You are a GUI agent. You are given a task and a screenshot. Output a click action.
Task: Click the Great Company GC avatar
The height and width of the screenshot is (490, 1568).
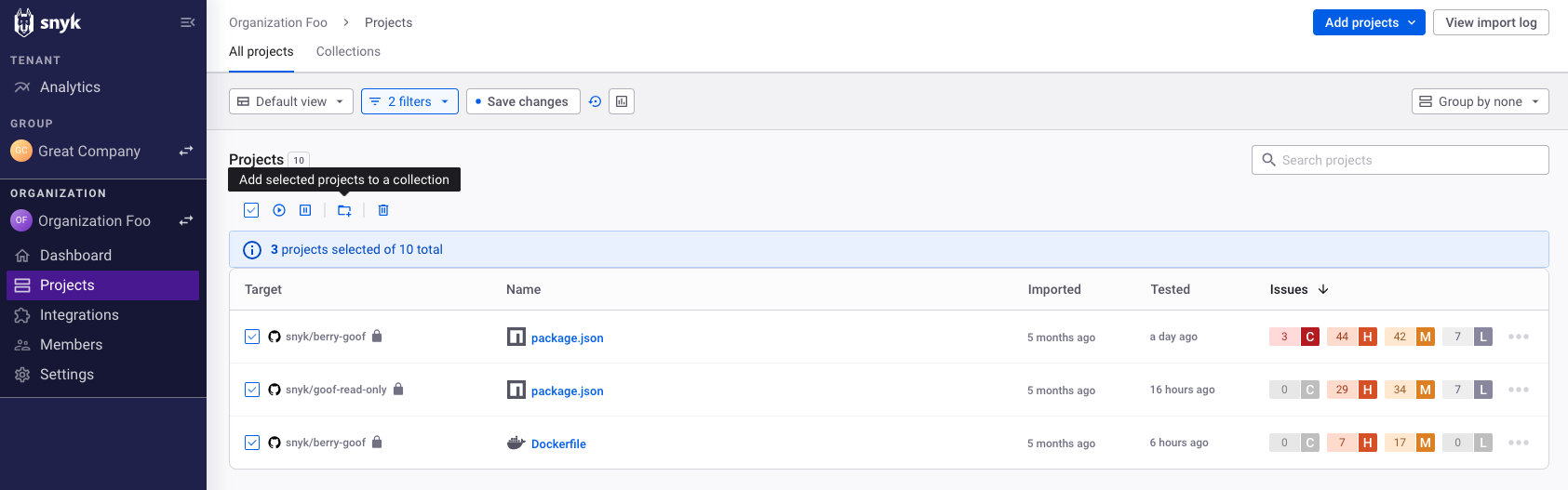21,151
